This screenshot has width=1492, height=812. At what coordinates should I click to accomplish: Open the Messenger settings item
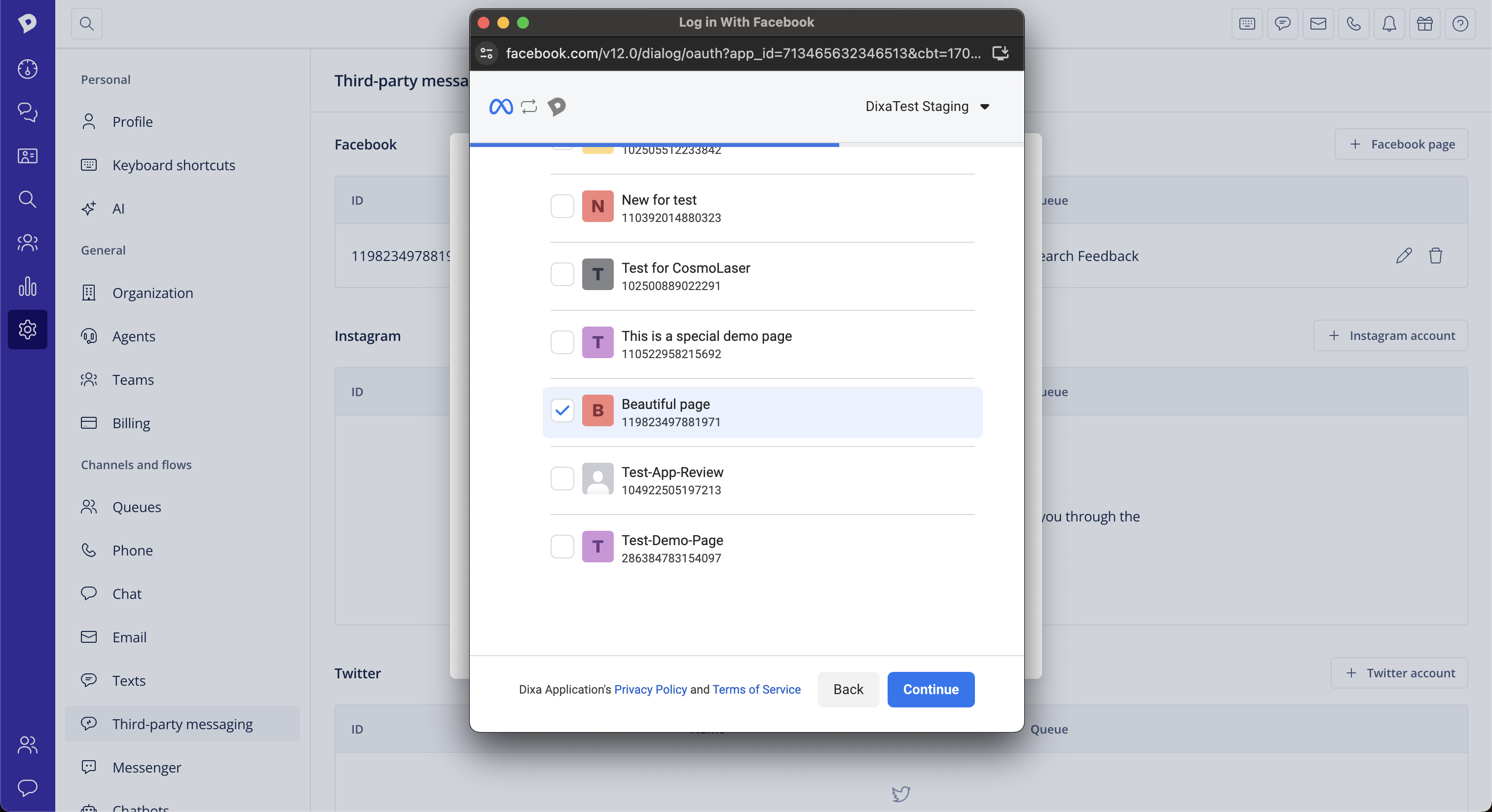point(183,768)
